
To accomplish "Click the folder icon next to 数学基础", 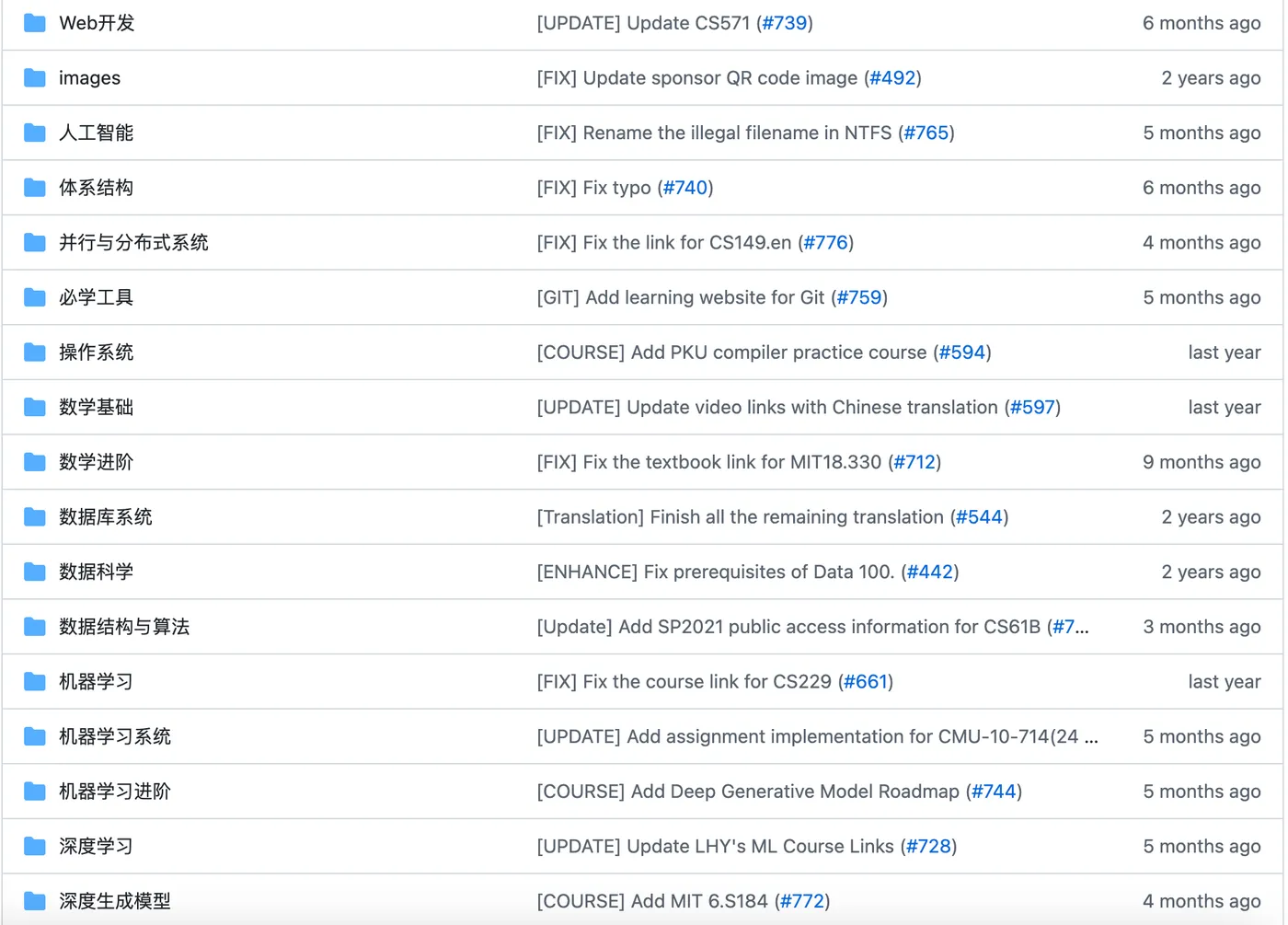I will point(34,407).
